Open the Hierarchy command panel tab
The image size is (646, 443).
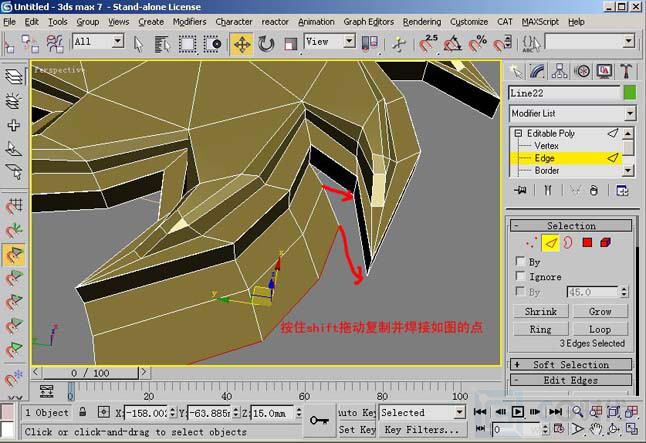tap(559, 71)
